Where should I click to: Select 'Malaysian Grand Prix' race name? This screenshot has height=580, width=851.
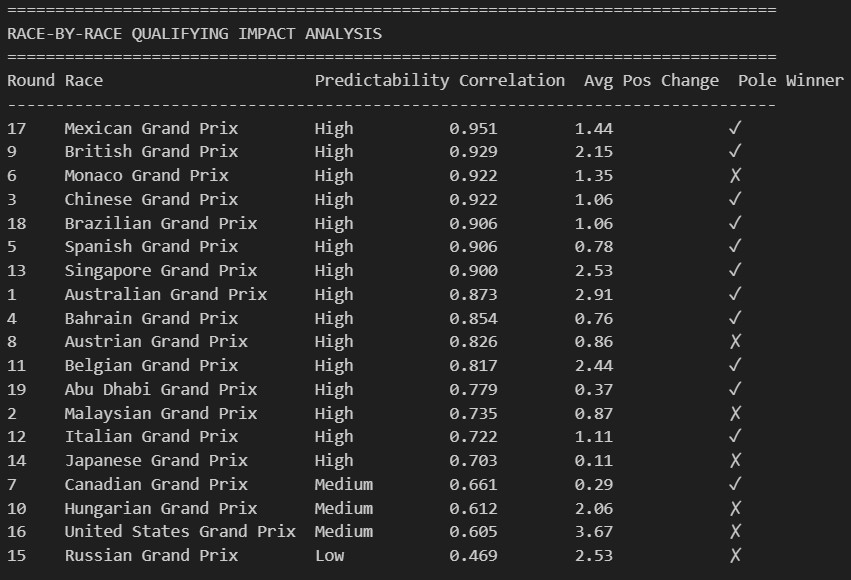[x=161, y=413]
